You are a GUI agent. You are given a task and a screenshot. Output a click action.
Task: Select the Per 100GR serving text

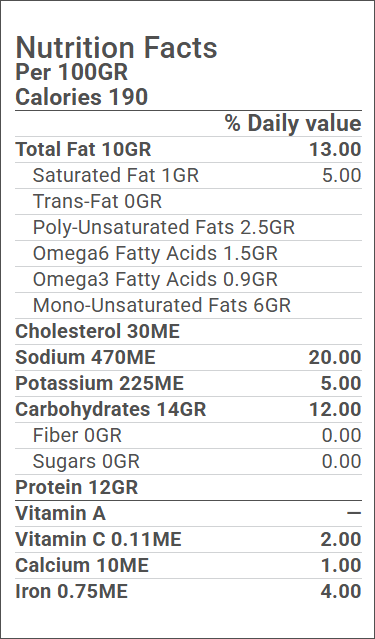pos(72,72)
